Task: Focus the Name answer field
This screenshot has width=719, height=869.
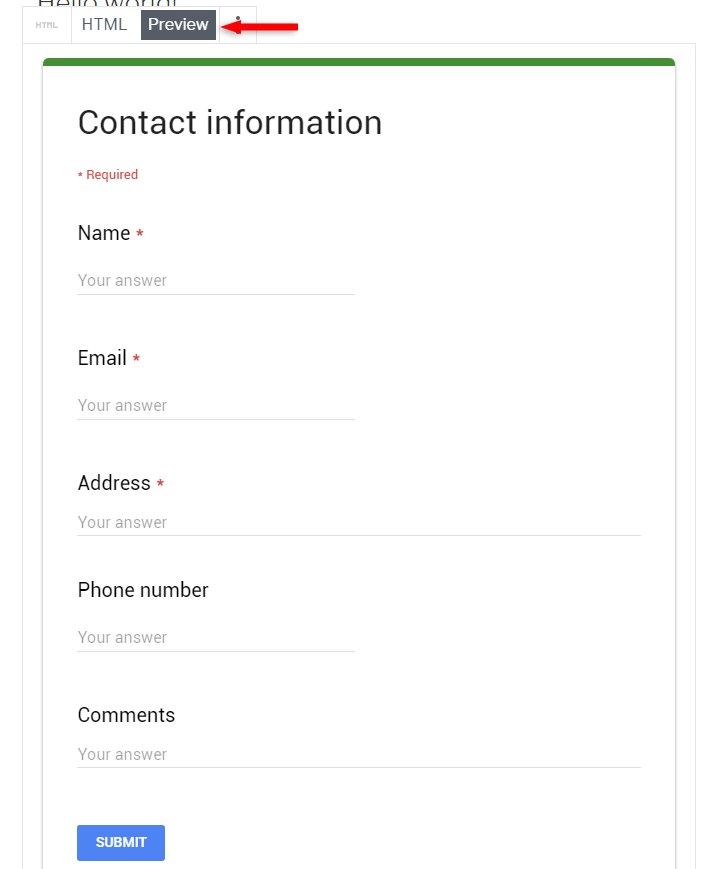Action: pyautogui.click(x=216, y=280)
